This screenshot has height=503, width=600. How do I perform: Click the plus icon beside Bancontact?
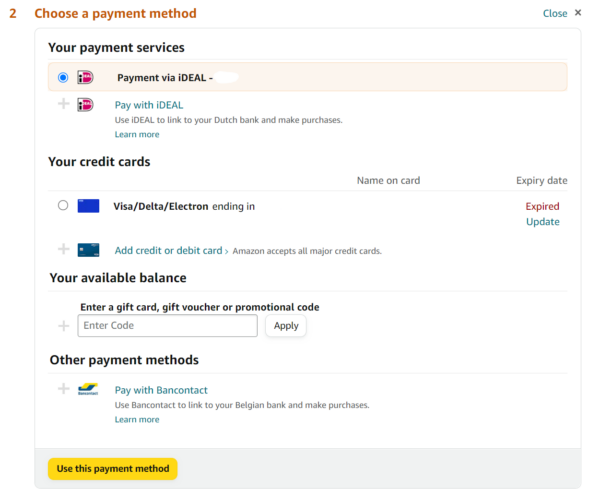(64, 389)
